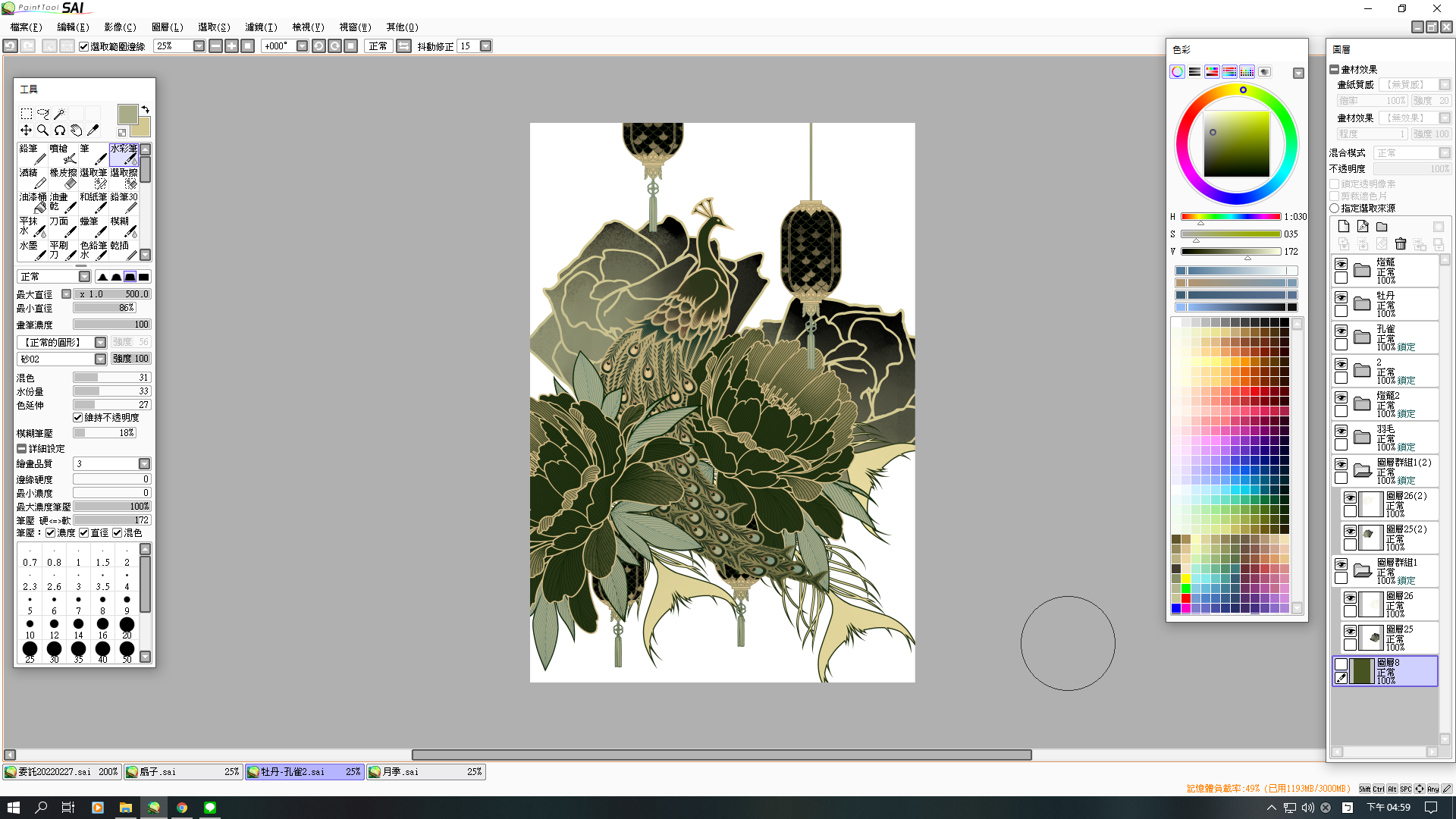Toggle visibility of 圖層26 layer
Viewport: 1456px width, 819px height.
(1350, 598)
